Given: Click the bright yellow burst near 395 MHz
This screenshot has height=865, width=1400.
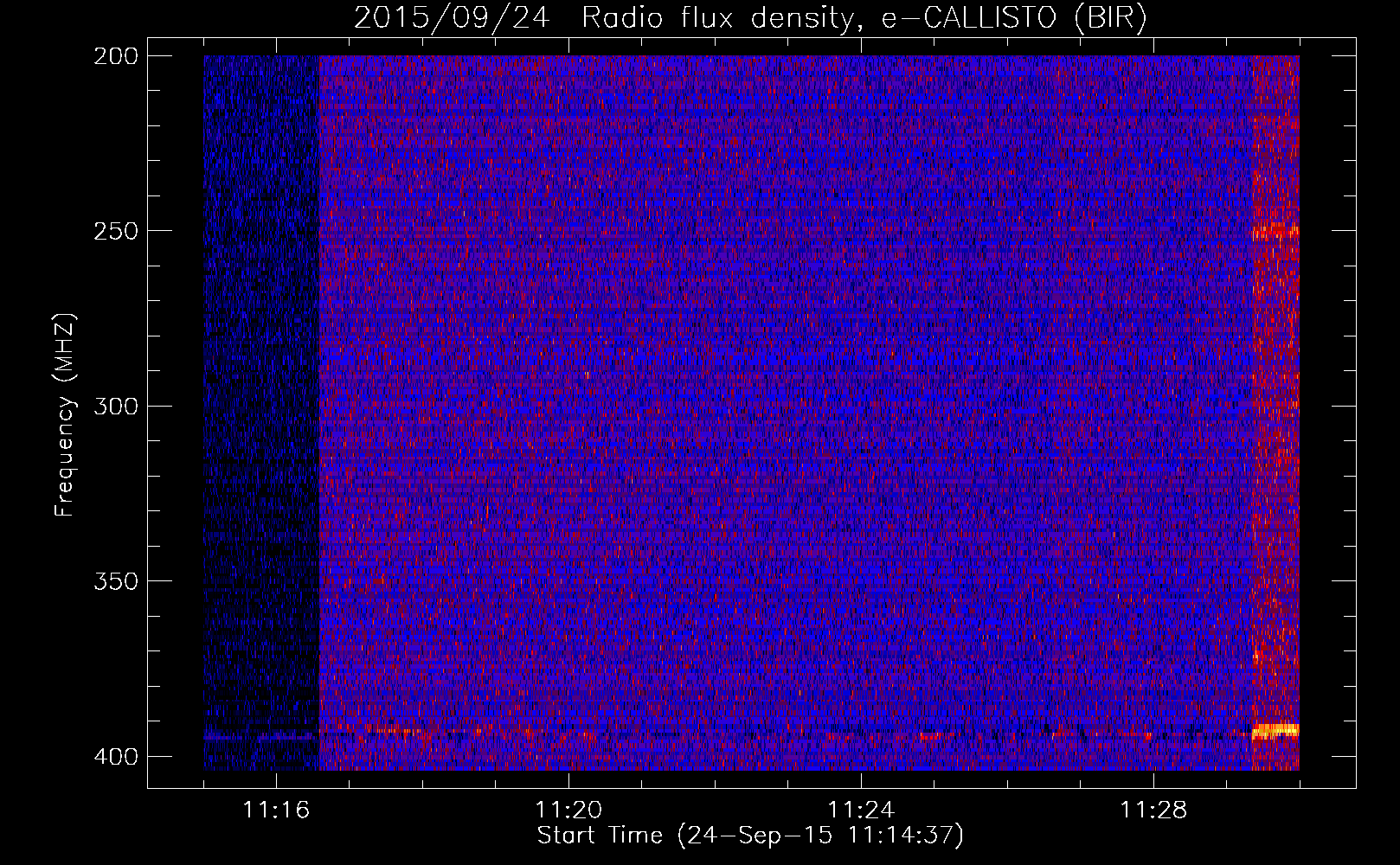Looking at the screenshot, I should tap(1275, 731).
